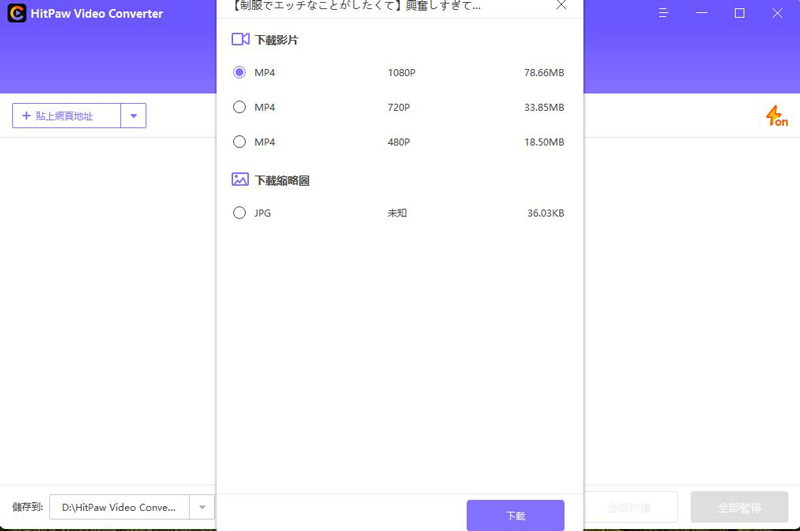Click the HitPaw Video Converter logo icon

point(17,13)
